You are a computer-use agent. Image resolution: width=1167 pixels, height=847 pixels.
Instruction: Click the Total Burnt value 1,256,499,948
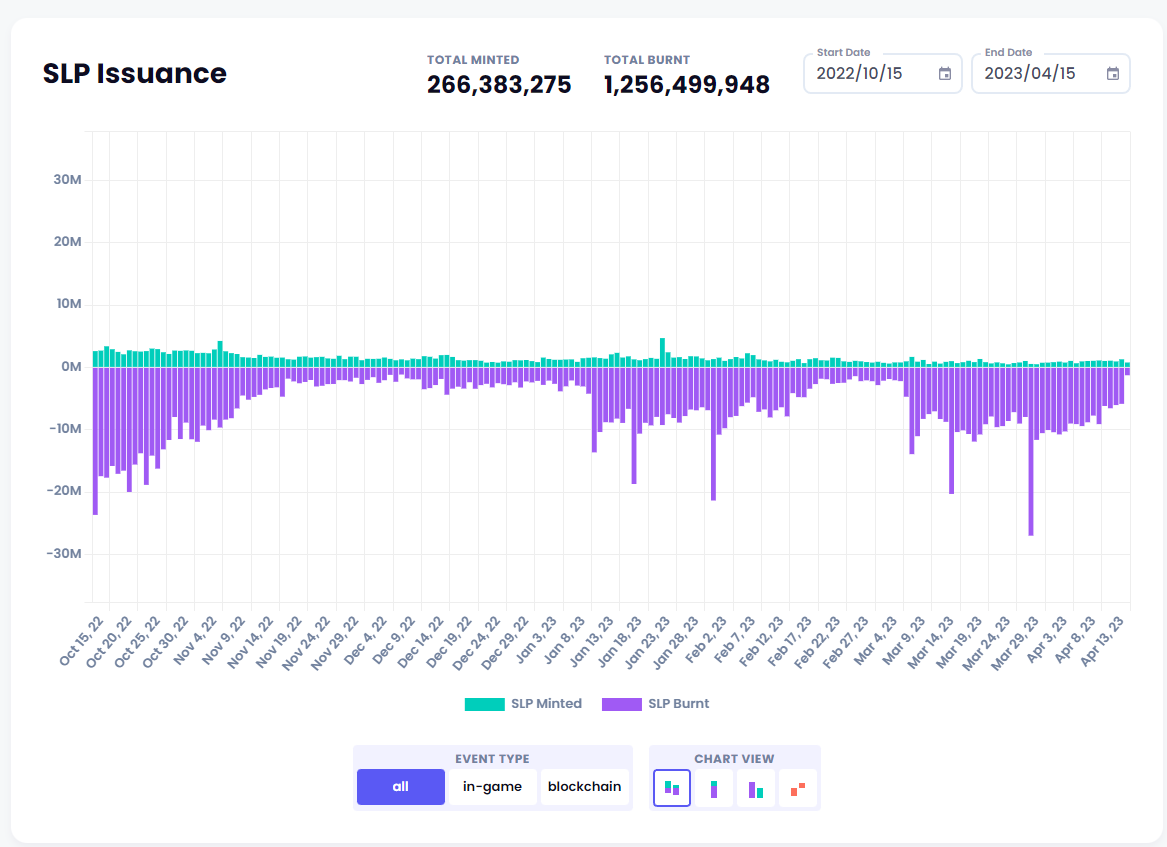click(x=686, y=85)
